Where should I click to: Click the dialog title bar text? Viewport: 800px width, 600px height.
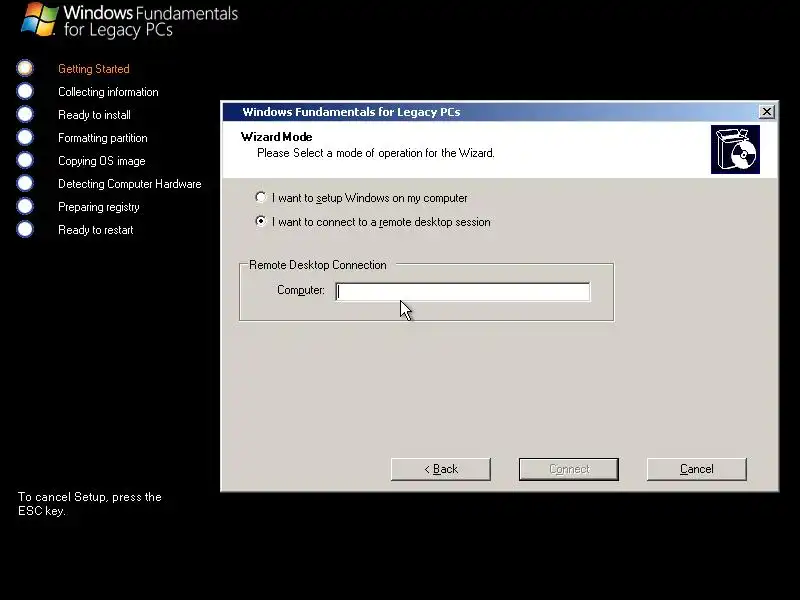click(x=351, y=112)
